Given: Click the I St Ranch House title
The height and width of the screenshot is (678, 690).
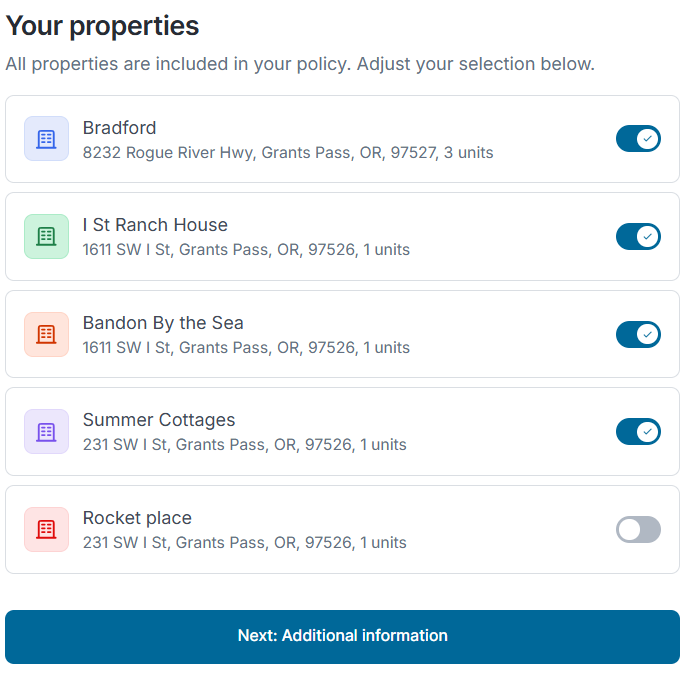Looking at the screenshot, I should pyautogui.click(x=155, y=225).
